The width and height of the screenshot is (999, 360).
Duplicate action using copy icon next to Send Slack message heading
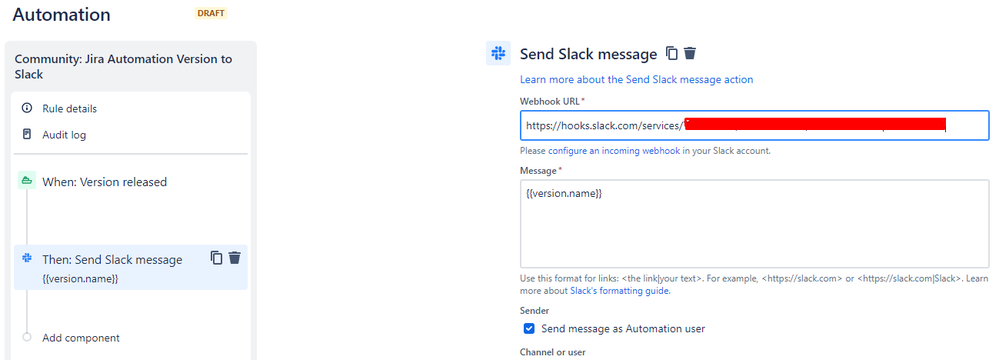(x=672, y=54)
